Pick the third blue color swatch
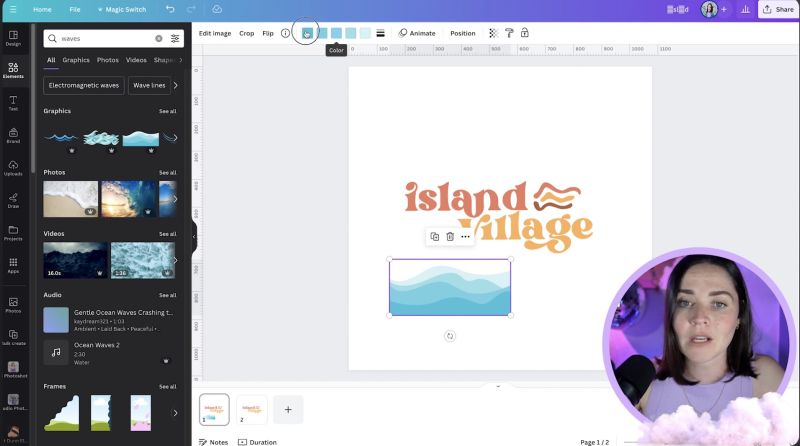This screenshot has width=800, height=446. [x=336, y=33]
